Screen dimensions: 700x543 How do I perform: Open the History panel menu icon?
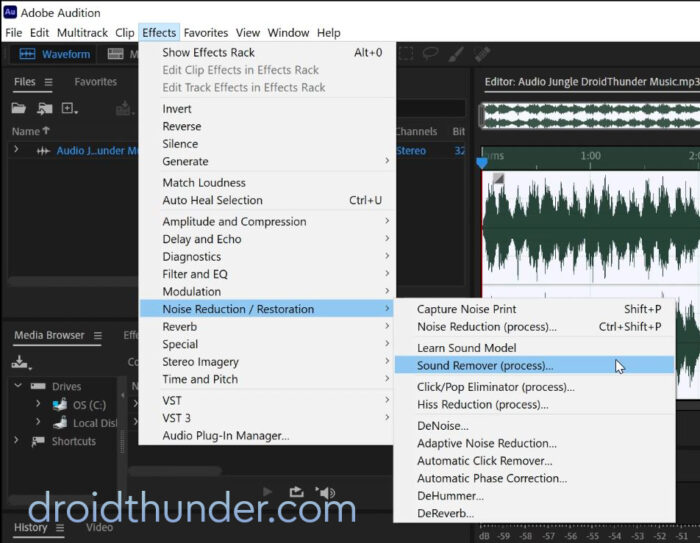pos(60,528)
